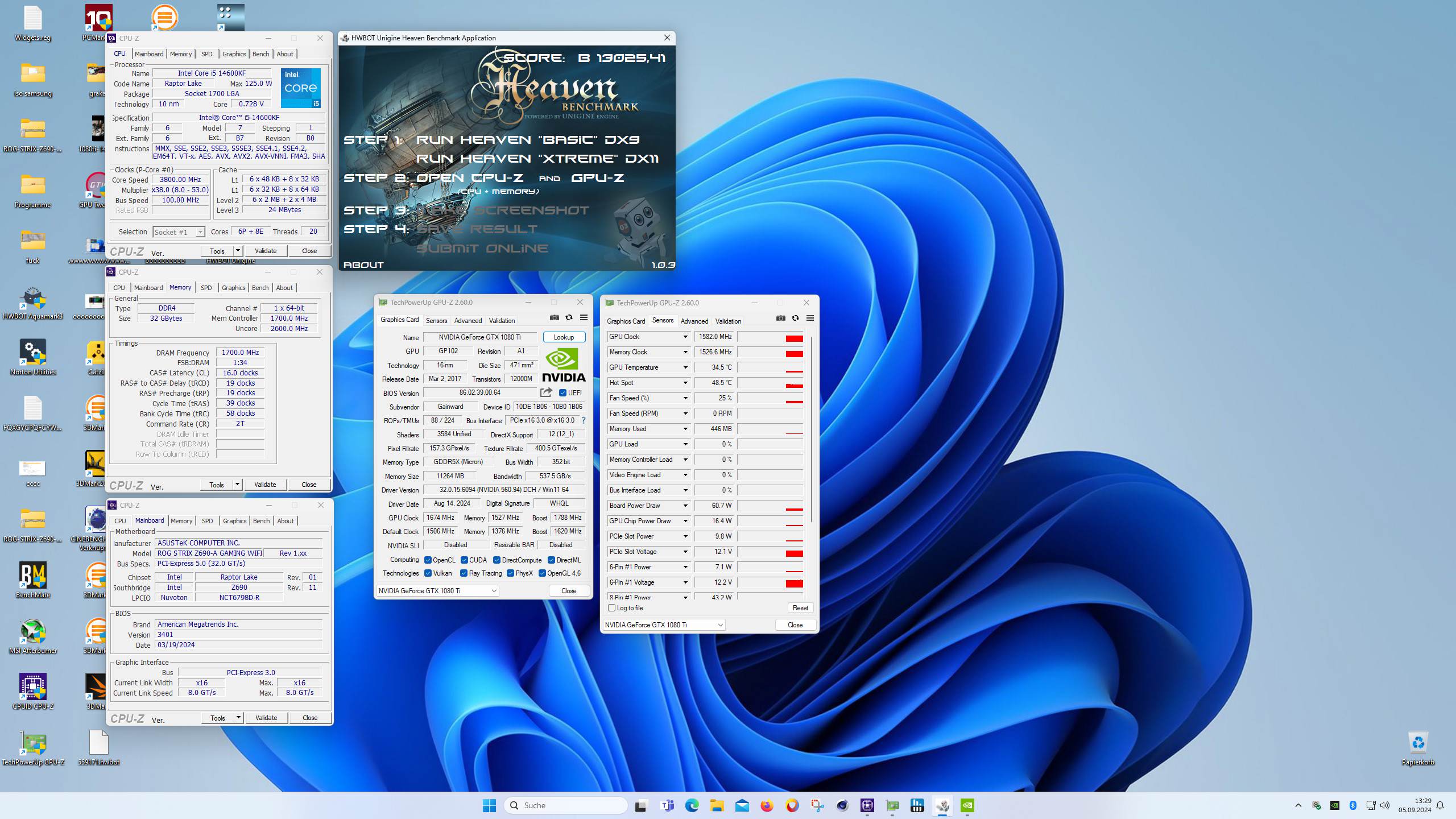Open CPUID CPU-Z desktop shortcut
Image resolution: width=1456 pixels, height=819 pixels.
pyautogui.click(x=33, y=692)
